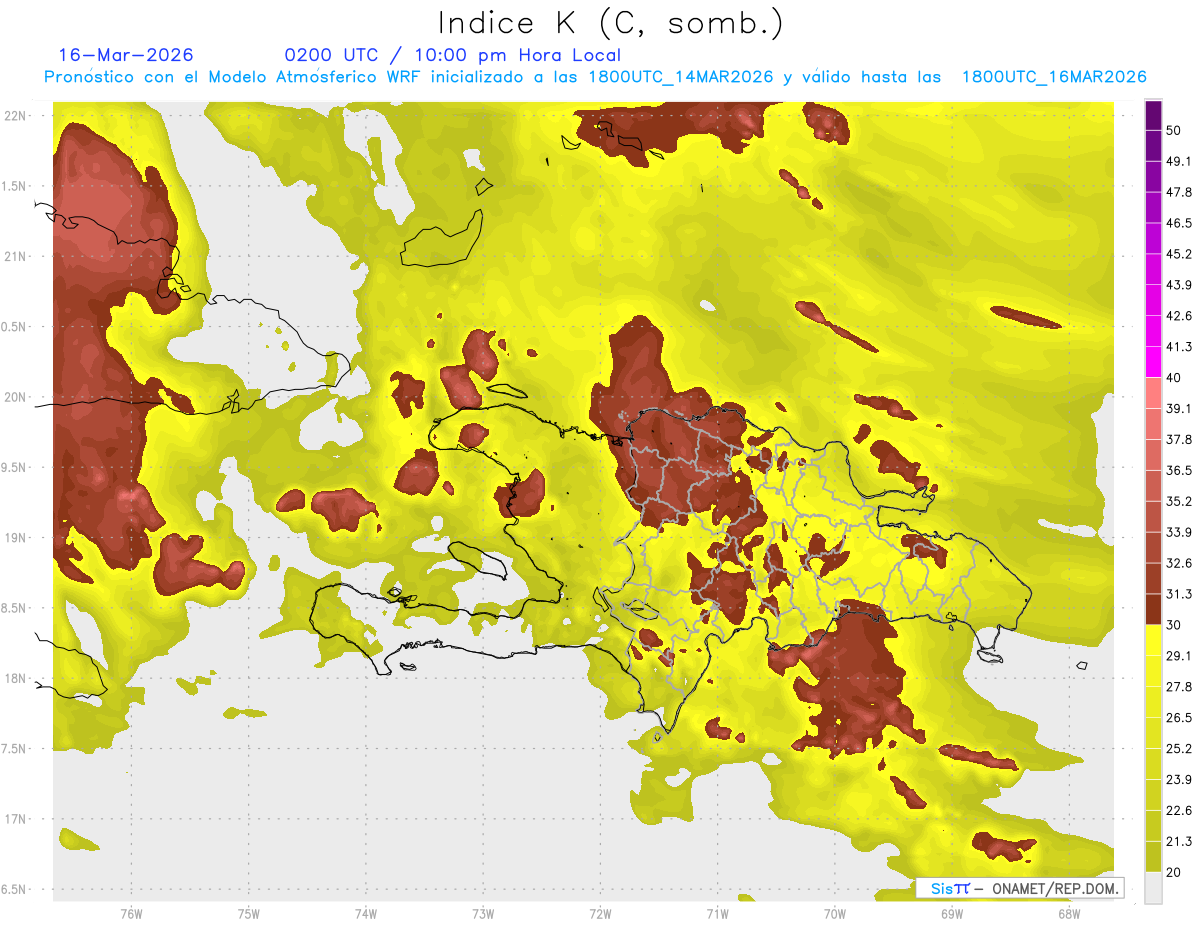Select the colorbar value 49.1
The image size is (1200, 927).
[1179, 161]
